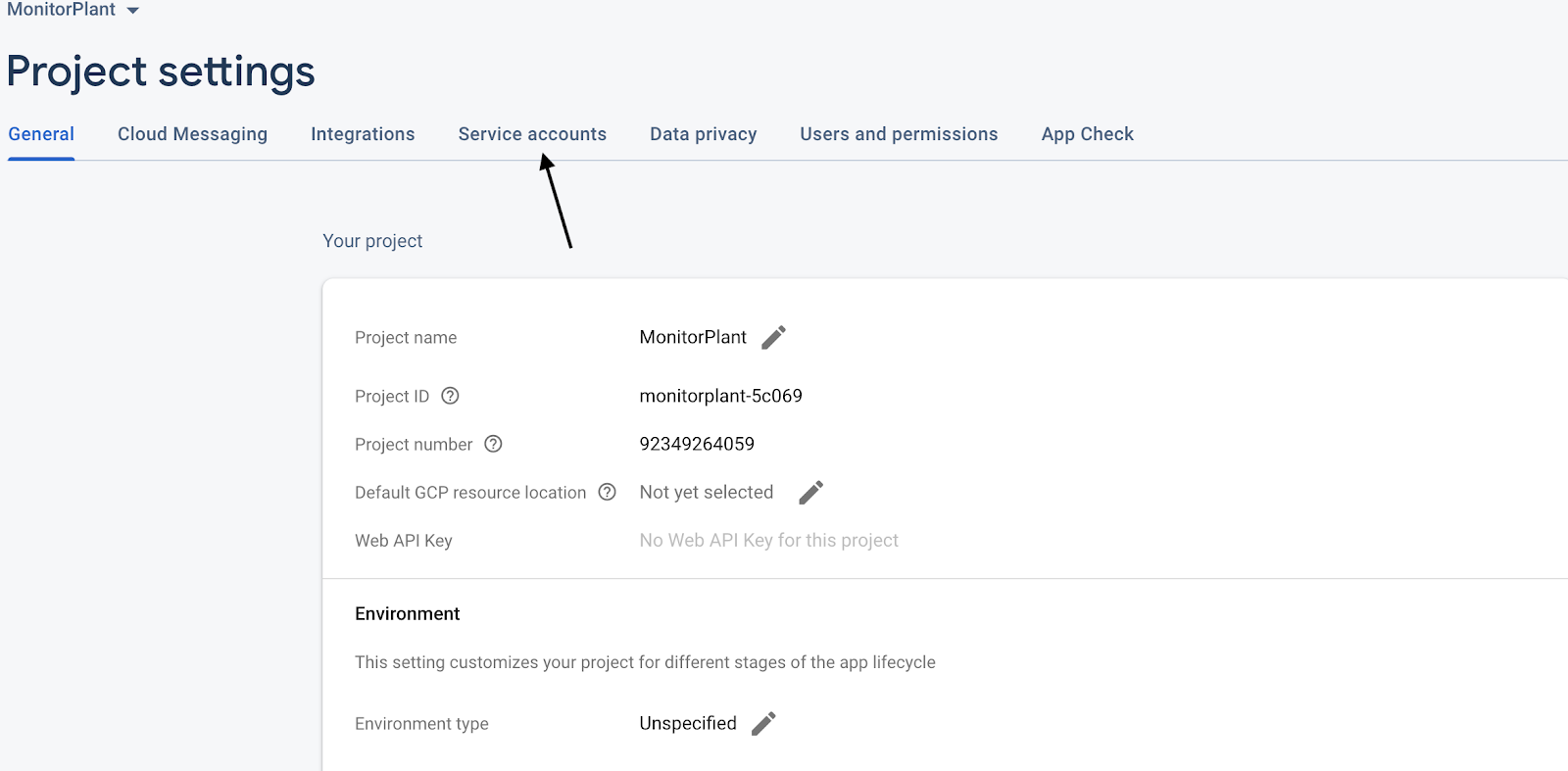Click the Project settings page heading

point(161,72)
